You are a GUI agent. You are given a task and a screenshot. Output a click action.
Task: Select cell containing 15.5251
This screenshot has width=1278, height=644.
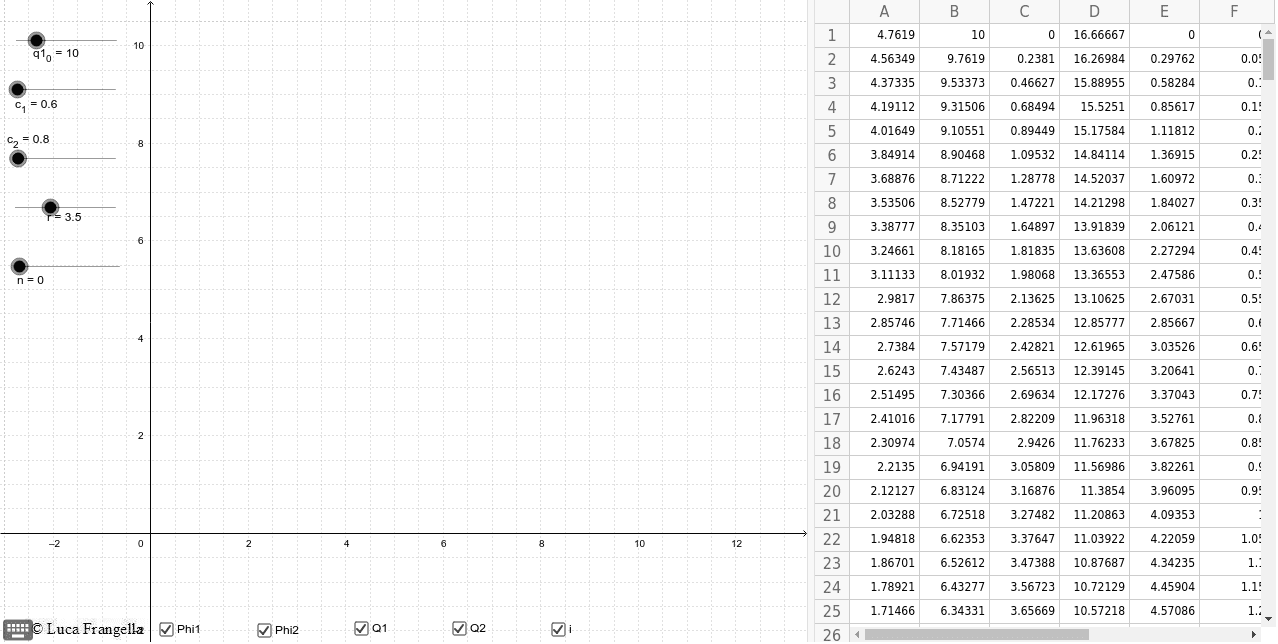pos(1094,107)
